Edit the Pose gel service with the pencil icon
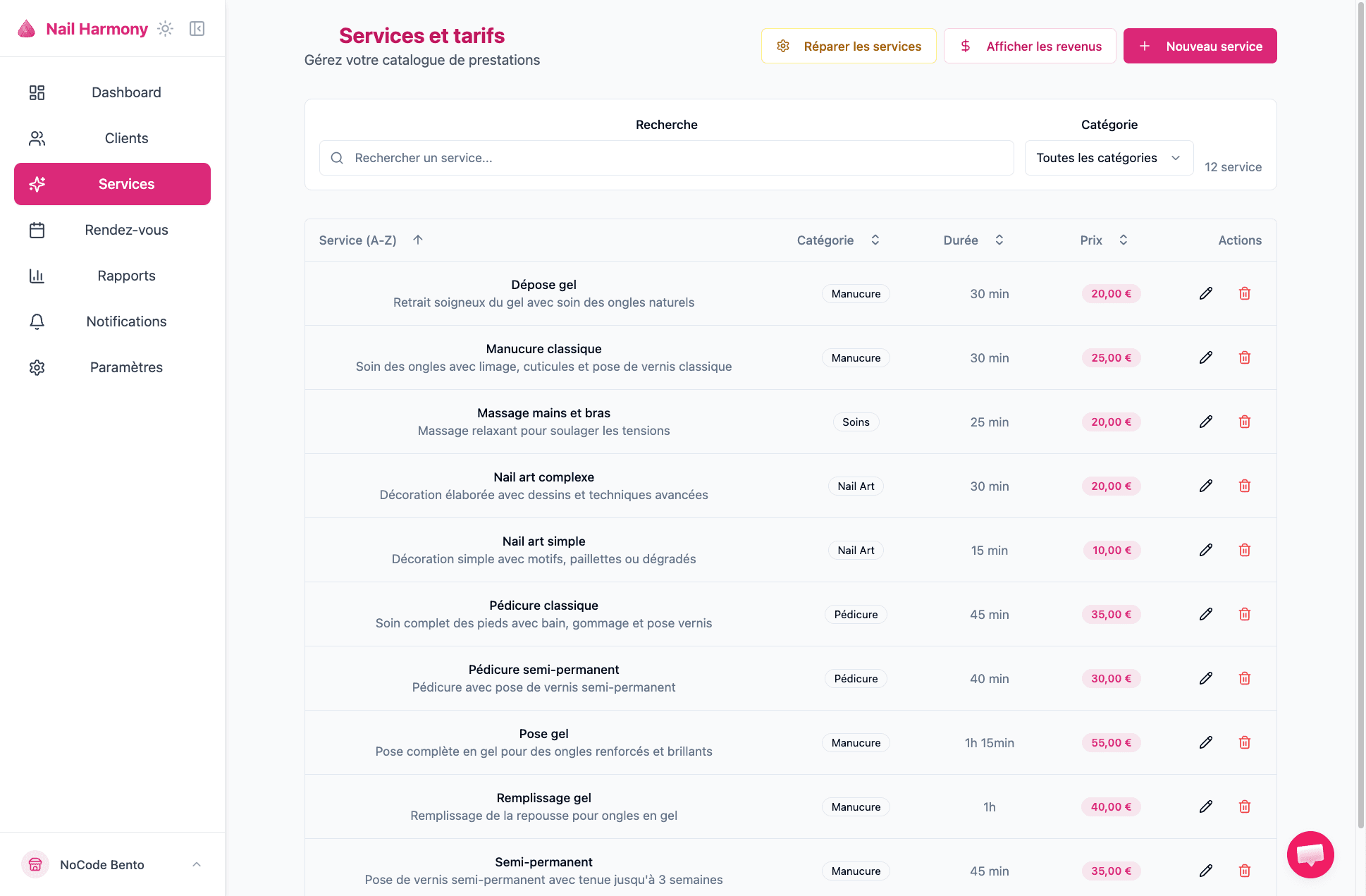 [x=1205, y=742]
